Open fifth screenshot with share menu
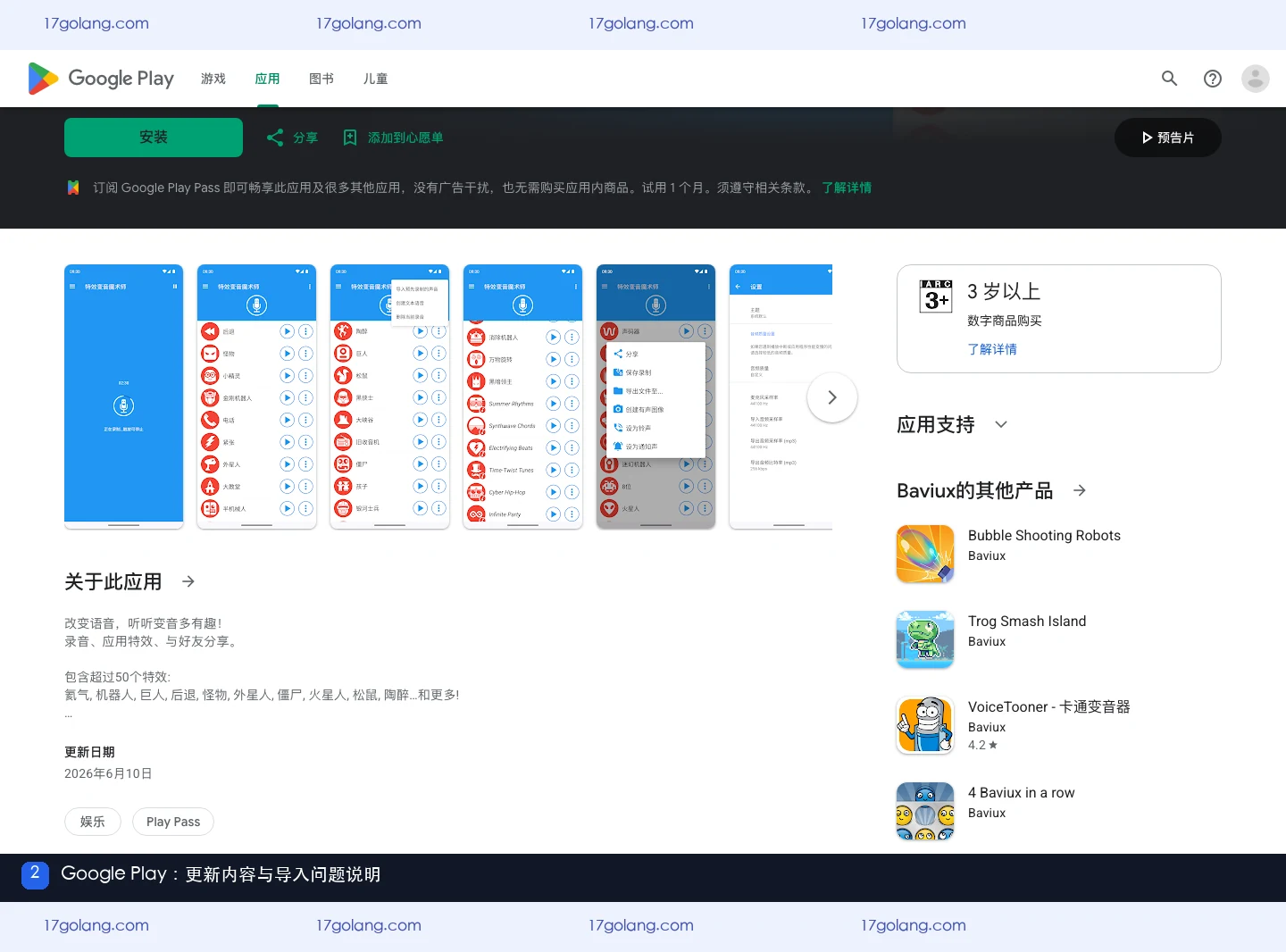 click(x=656, y=397)
